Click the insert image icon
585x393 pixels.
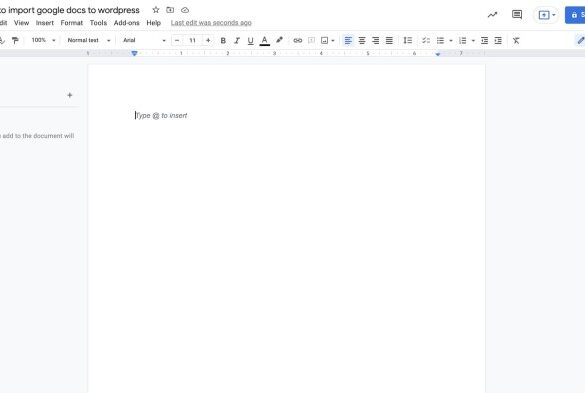tap(325, 40)
